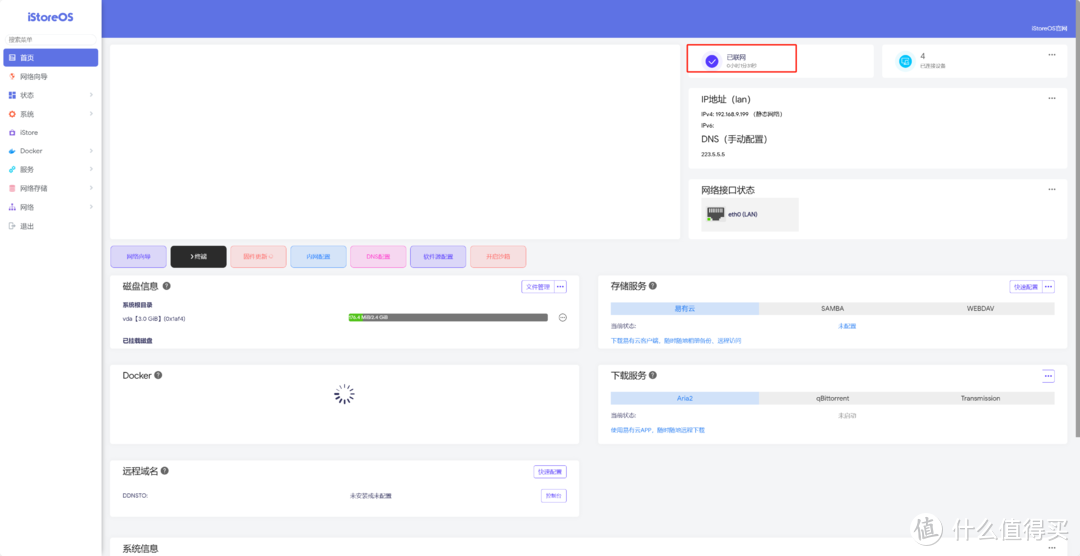Open the more menu next to 文件管理
This screenshot has height=556, width=1080.
pyautogui.click(x=560, y=287)
